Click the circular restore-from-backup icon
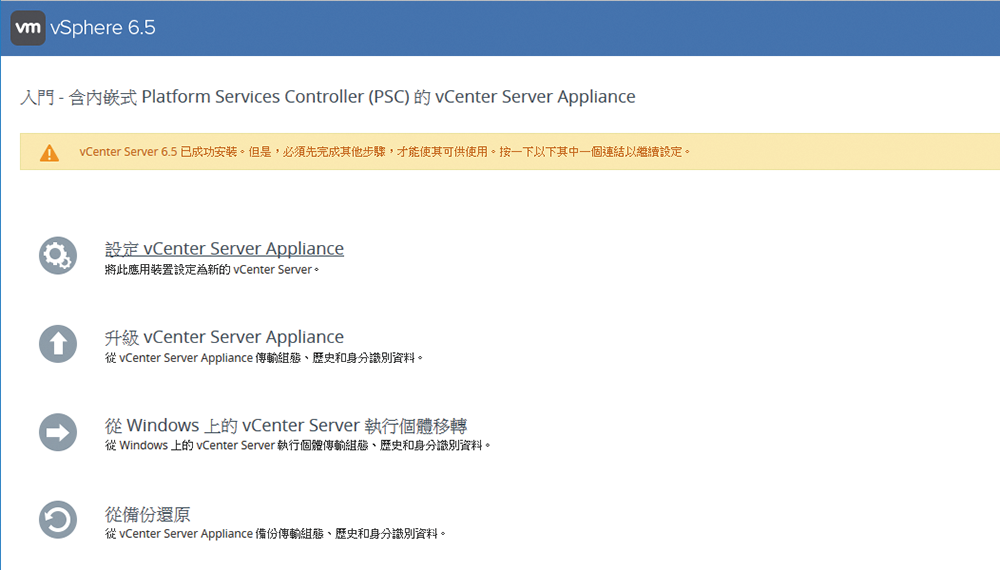The width and height of the screenshot is (1000, 570). (58, 520)
